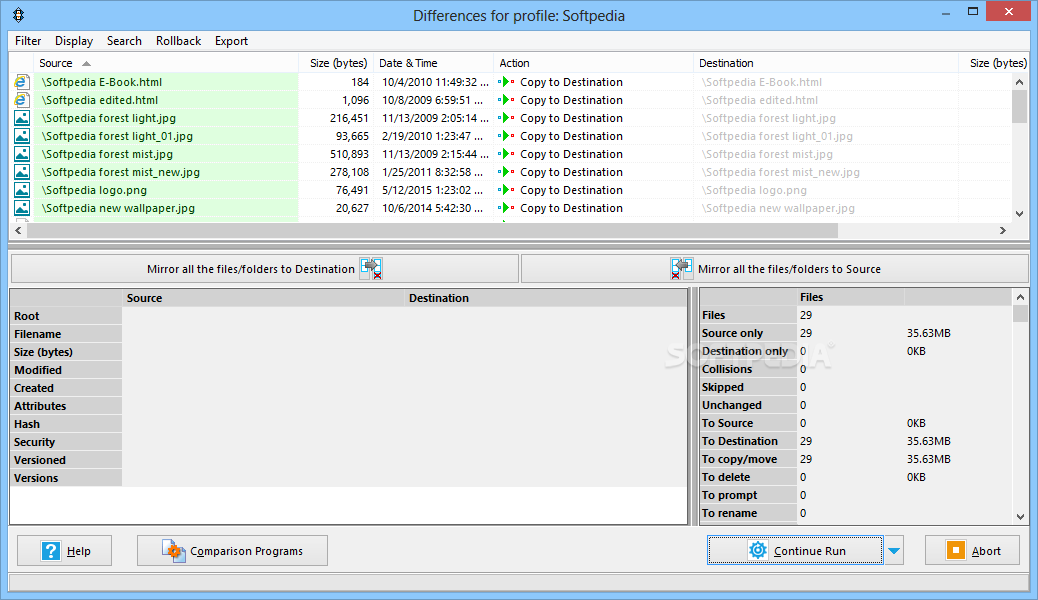Expand the Continue Run dropdown arrow

click(894, 551)
